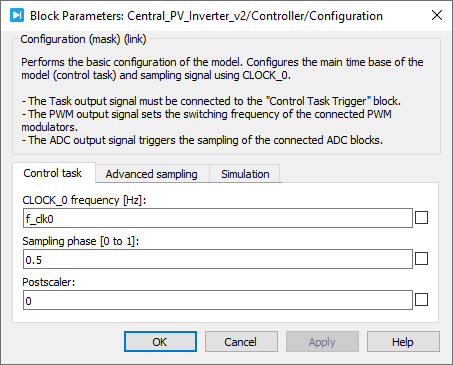Image resolution: width=453 pixels, height=365 pixels.
Task: Click the PLECS icon in the title bar
Action: coord(17,15)
